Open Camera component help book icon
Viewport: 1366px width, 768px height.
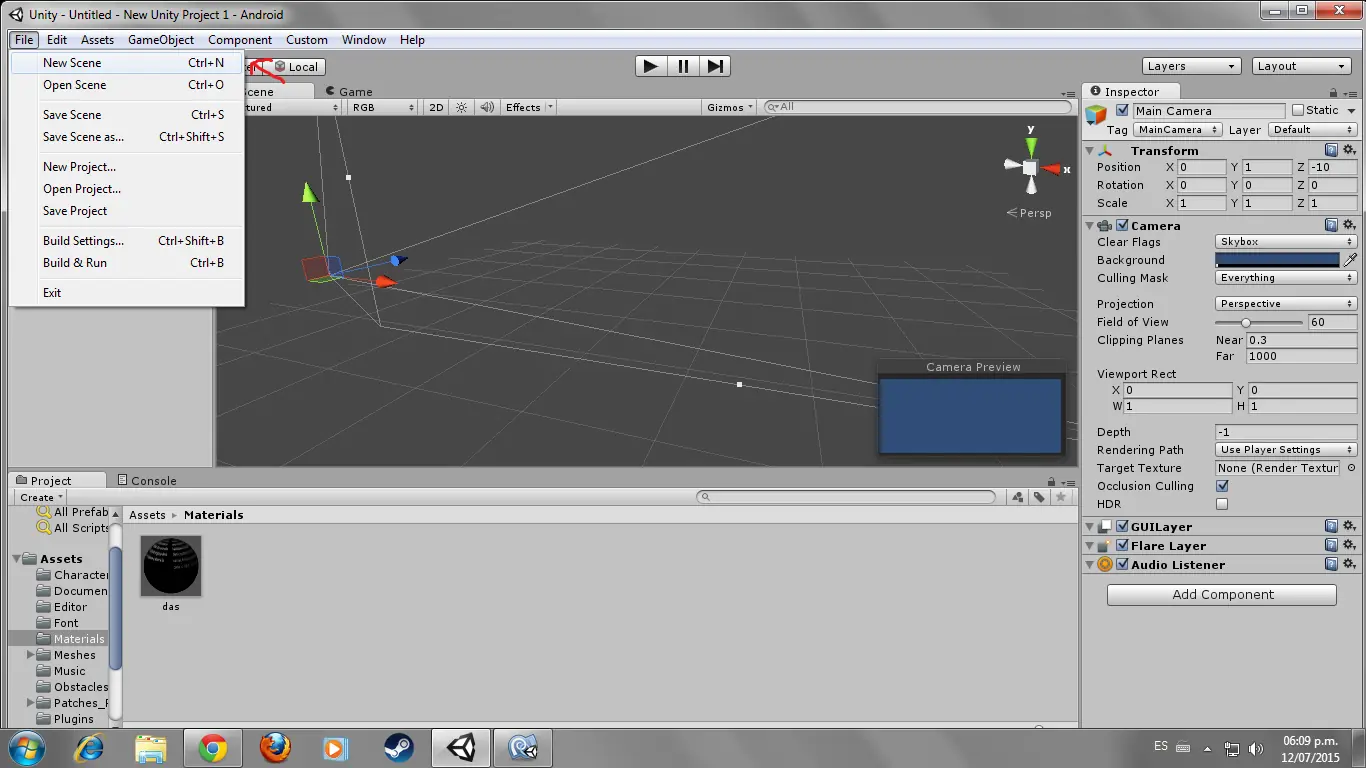(1331, 225)
